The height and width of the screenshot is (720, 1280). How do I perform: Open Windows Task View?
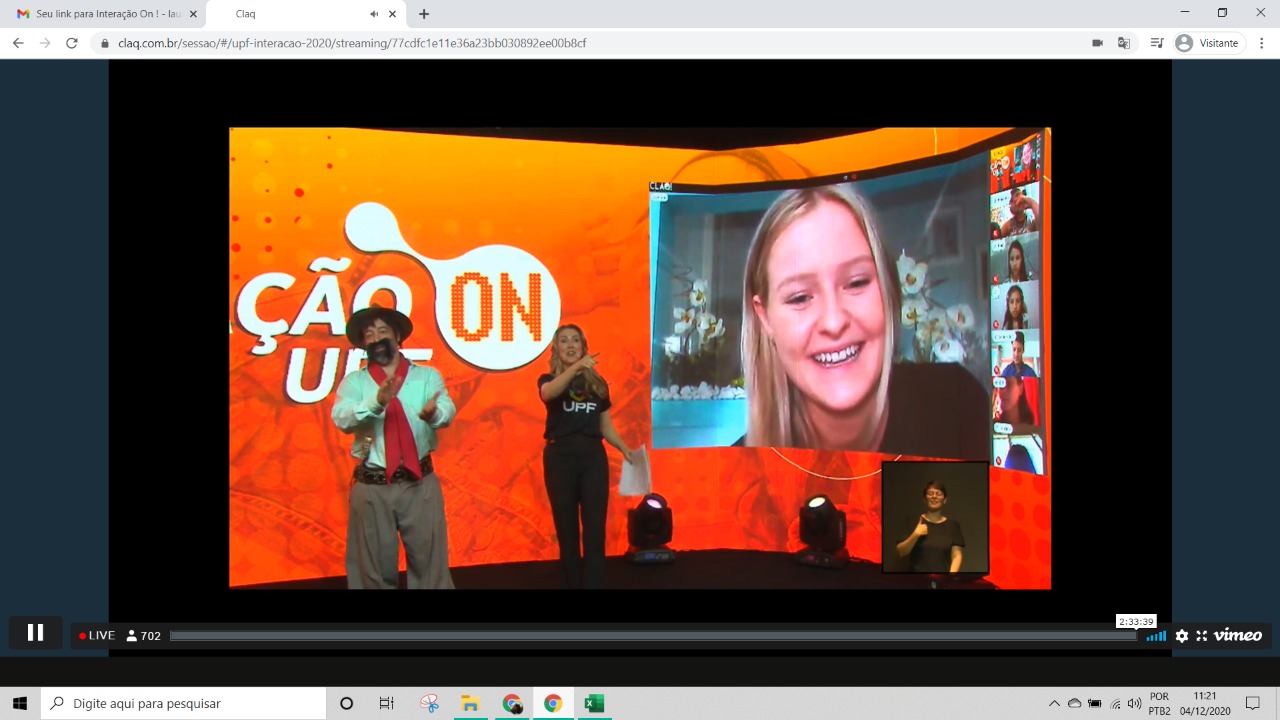pos(387,703)
